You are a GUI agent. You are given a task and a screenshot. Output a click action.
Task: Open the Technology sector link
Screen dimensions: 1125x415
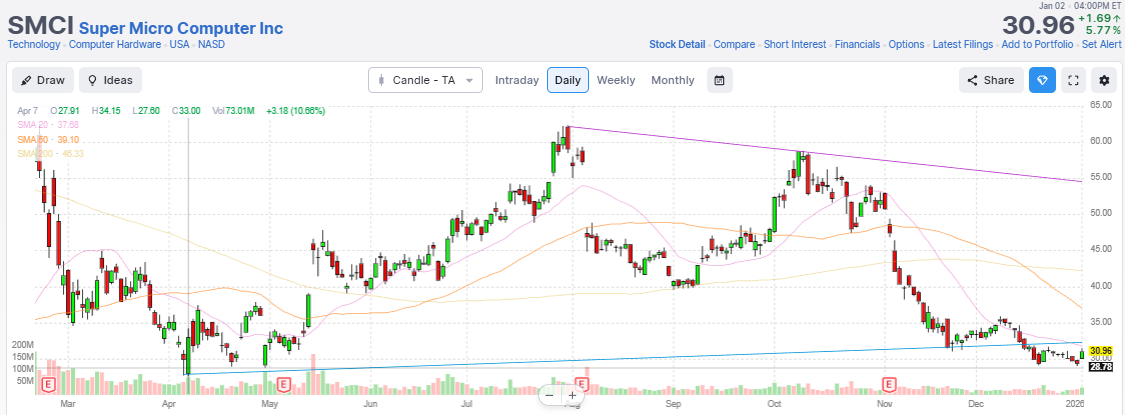pyautogui.click(x=34, y=45)
